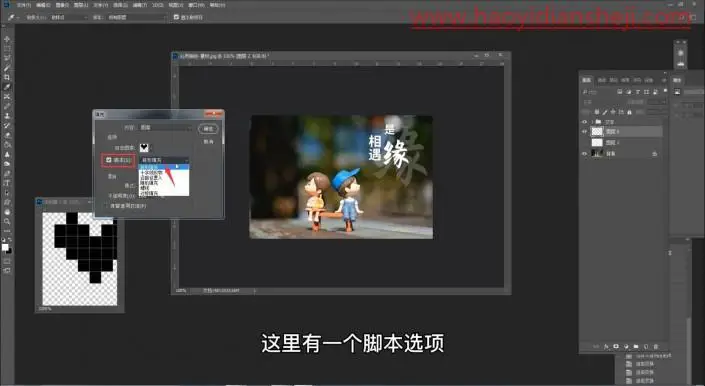Switch to the 图层 panel tab
The image size is (705, 386).
point(587,80)
